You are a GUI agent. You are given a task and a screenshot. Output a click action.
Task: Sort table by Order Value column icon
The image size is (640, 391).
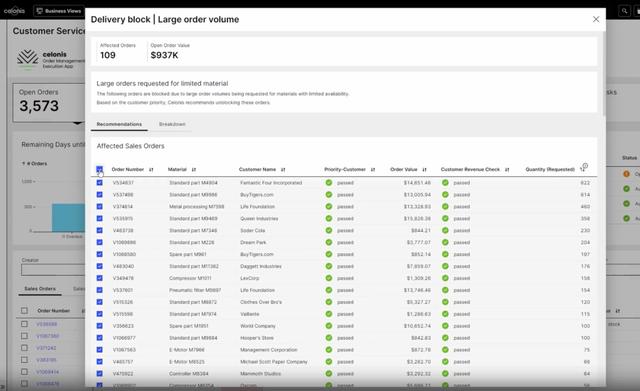pyautogui.click(x=424, y=169)
